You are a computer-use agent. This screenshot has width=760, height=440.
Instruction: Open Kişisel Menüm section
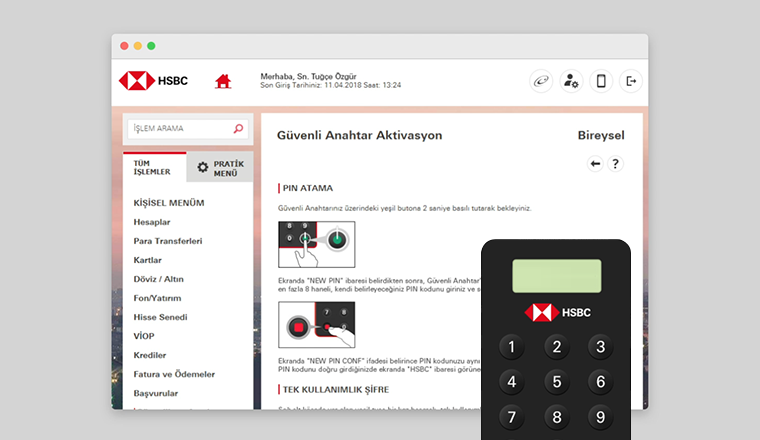(169, 203)
